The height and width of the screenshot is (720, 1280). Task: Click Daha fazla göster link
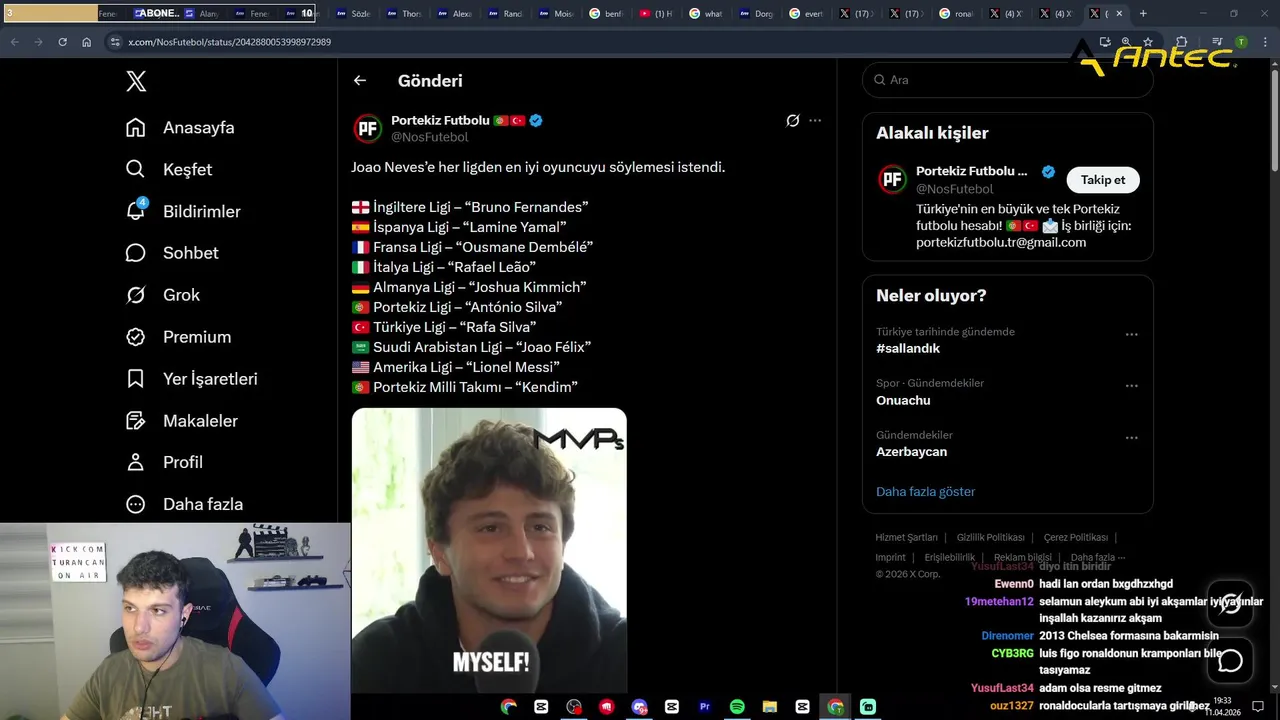[925, 492]
